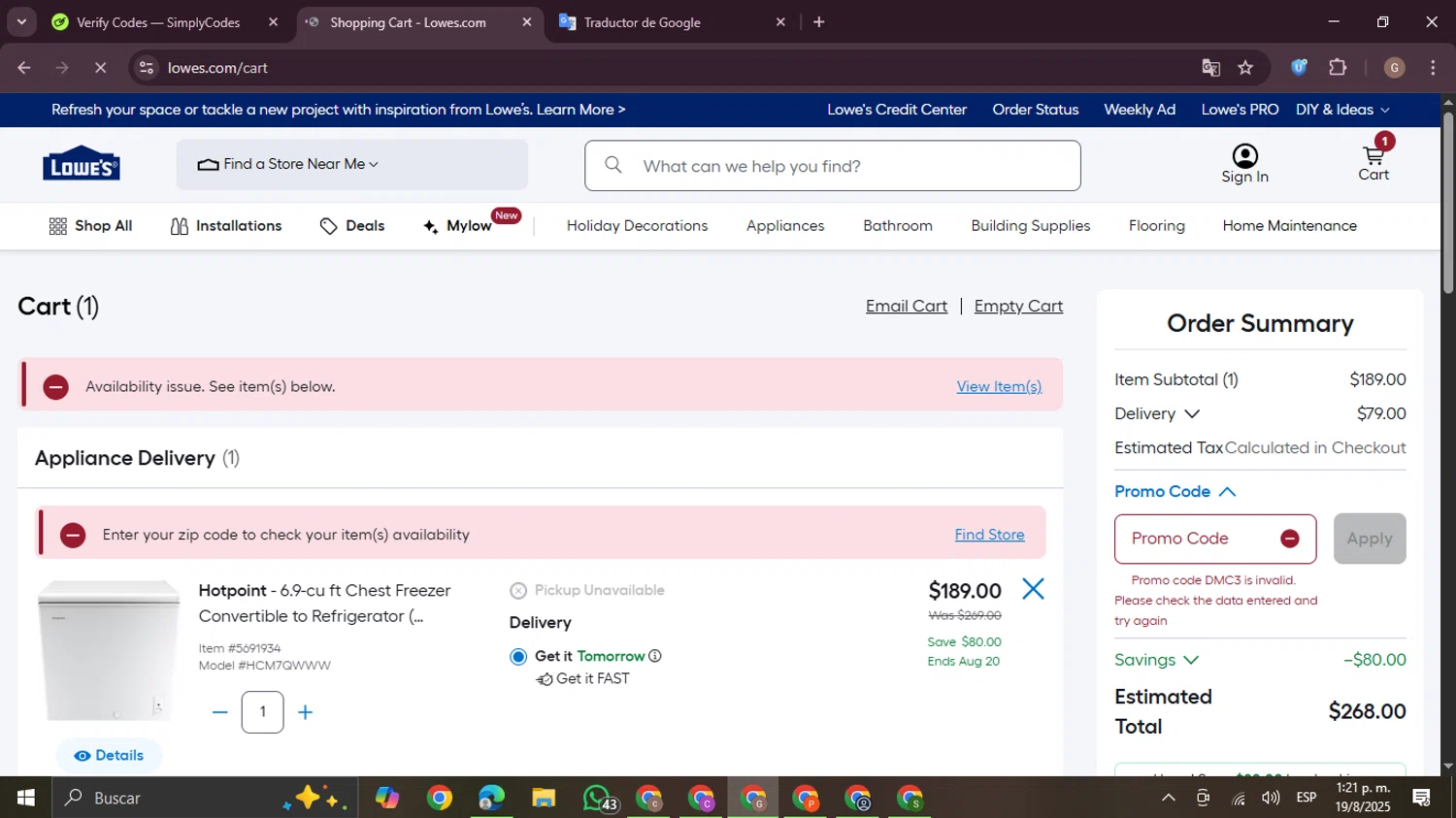Image resolution: width=1456 pixels, height=818 pixels.
Task: Click the browser address bar URL
Action: click(x=217, y=68)
